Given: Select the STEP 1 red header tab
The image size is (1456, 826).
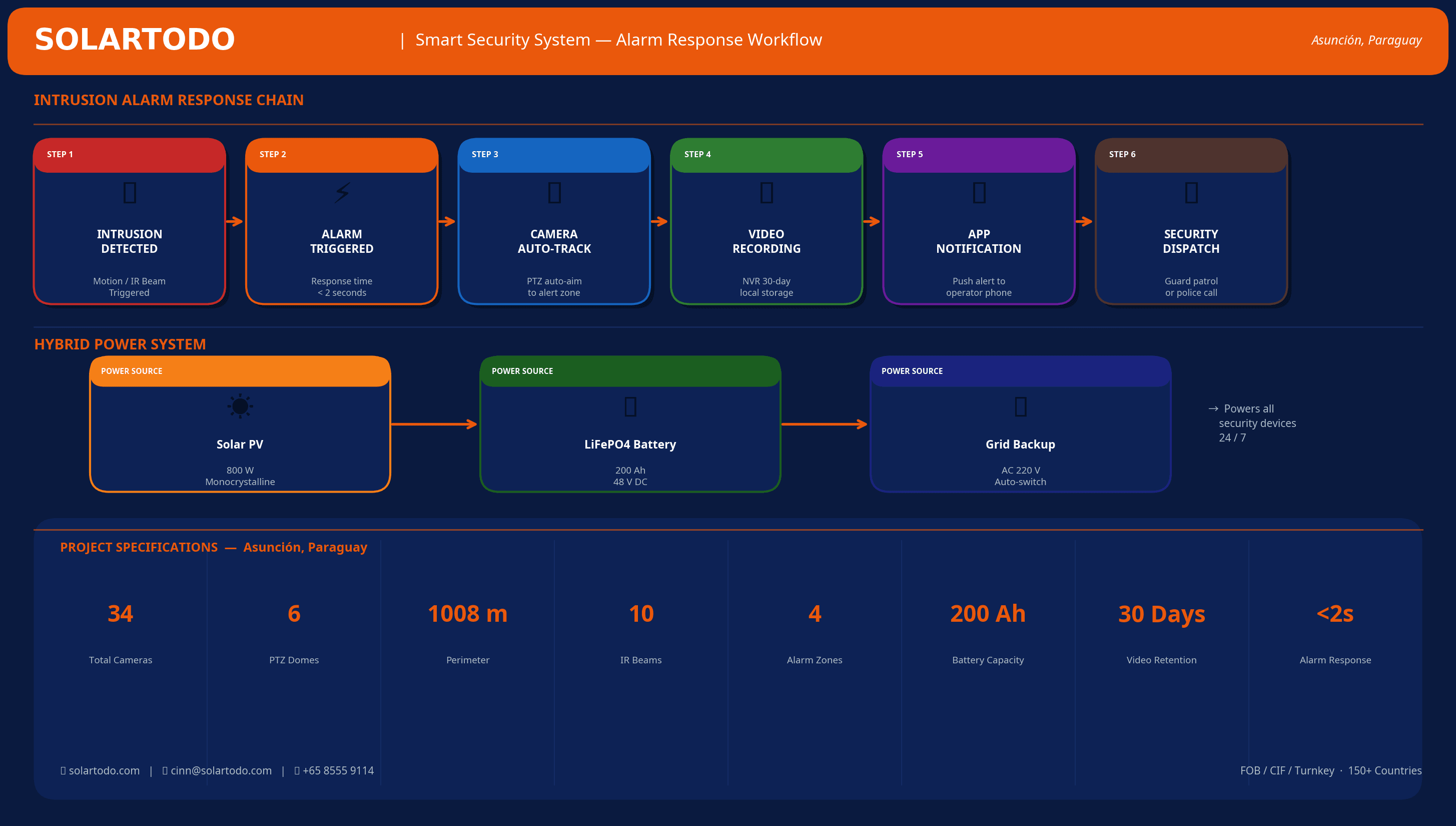Looking at the screenshot, I should coord(129,154).
